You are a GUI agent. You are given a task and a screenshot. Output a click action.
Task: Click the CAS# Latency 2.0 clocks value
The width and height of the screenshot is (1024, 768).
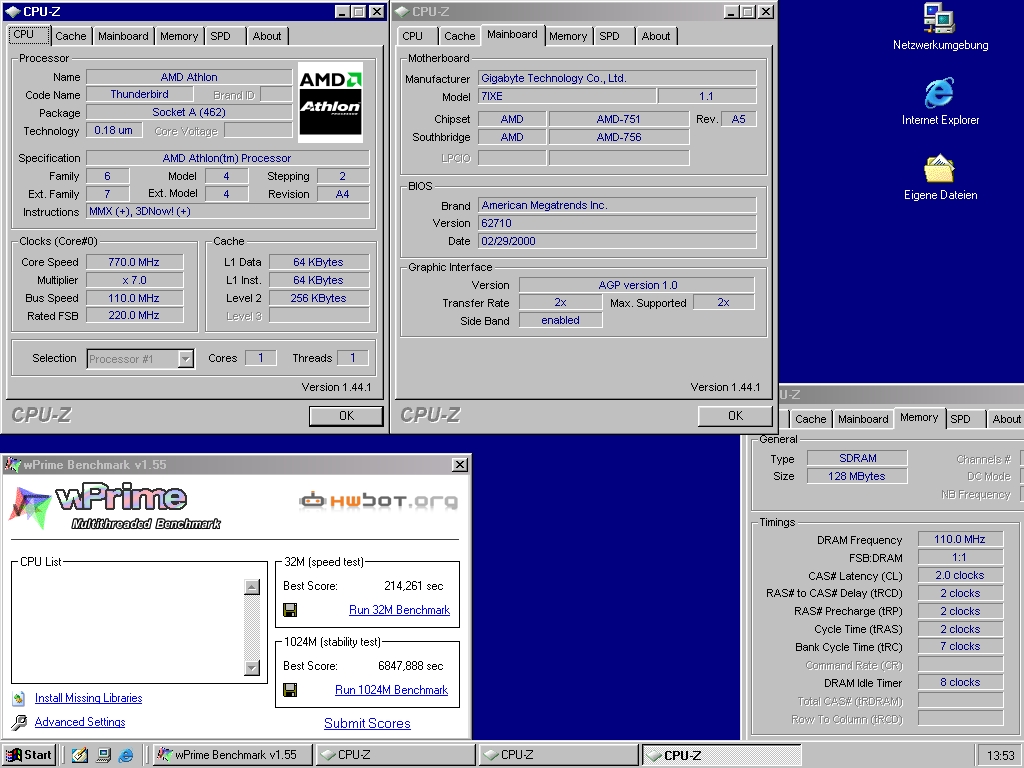click(960, 575)
